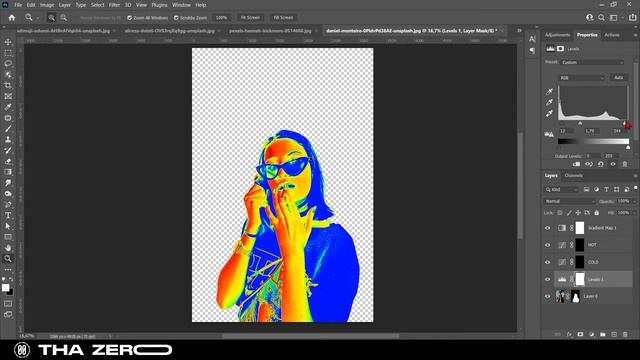
Task: Open the layer Kind filter dropdown
Action: pos(562,189)
